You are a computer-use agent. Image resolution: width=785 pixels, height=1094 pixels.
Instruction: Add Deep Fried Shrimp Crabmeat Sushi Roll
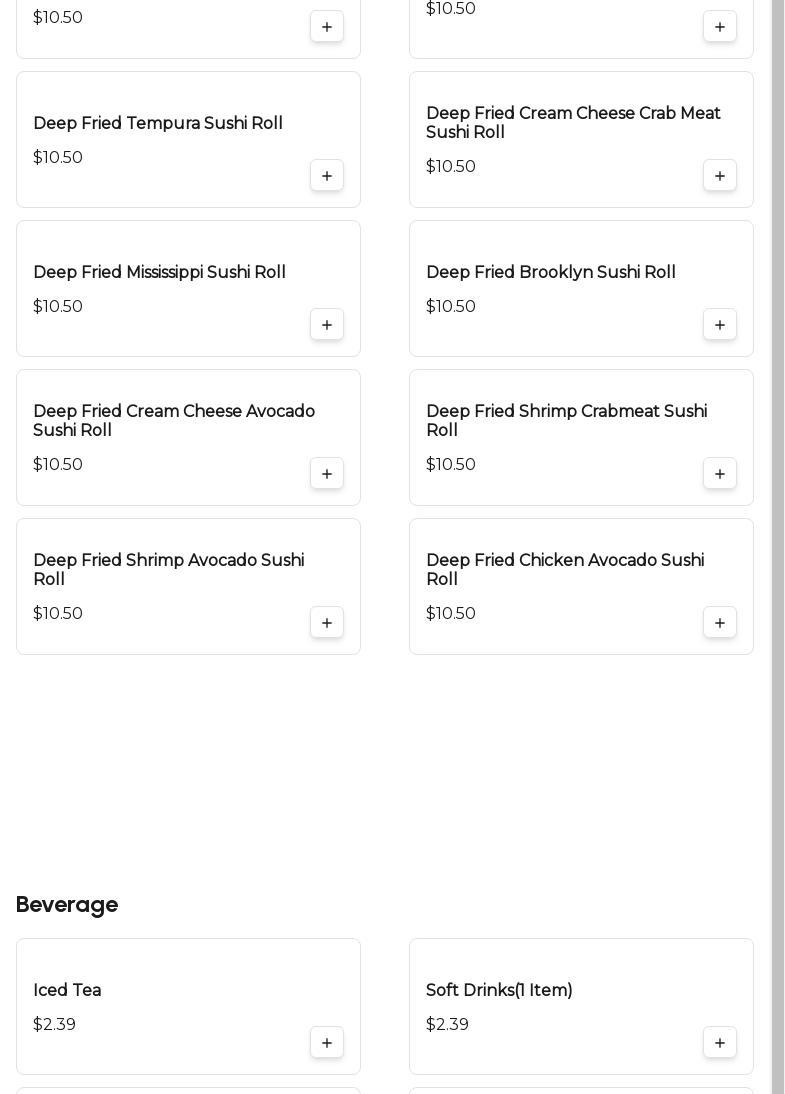tap(720, 474)
